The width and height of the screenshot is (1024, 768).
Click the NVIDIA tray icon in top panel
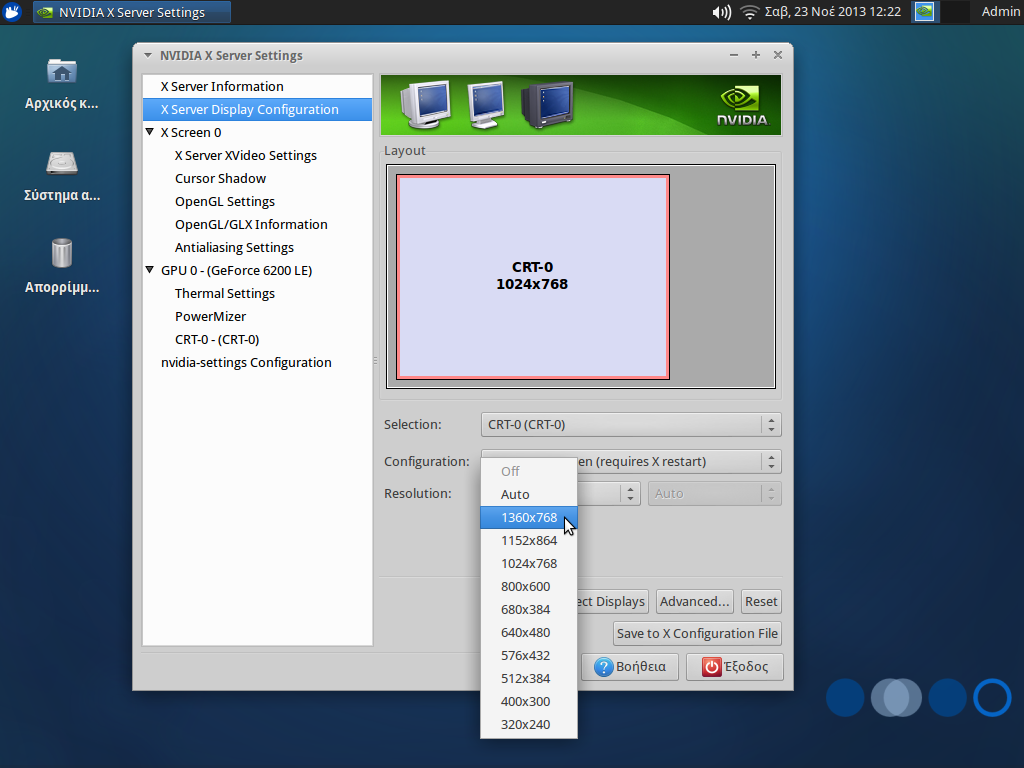pos(924,12)
